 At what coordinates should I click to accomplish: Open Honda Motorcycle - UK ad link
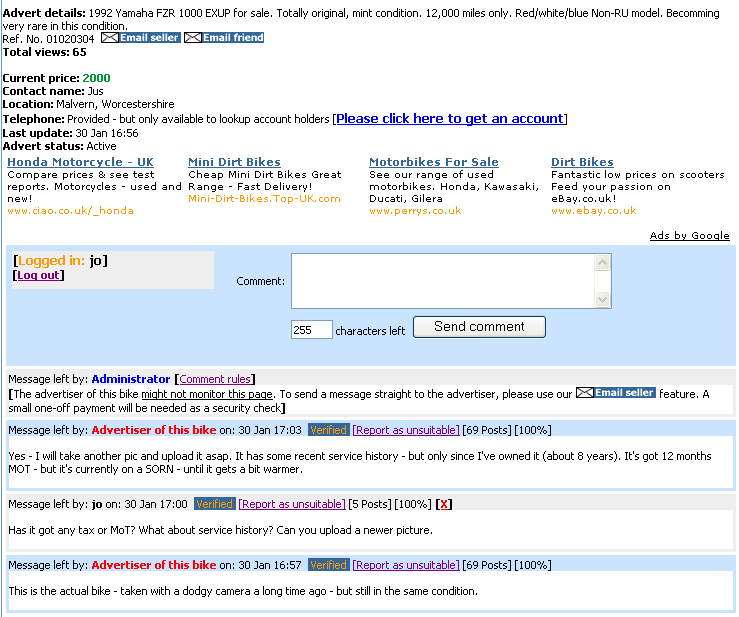(x=80, y=162)
